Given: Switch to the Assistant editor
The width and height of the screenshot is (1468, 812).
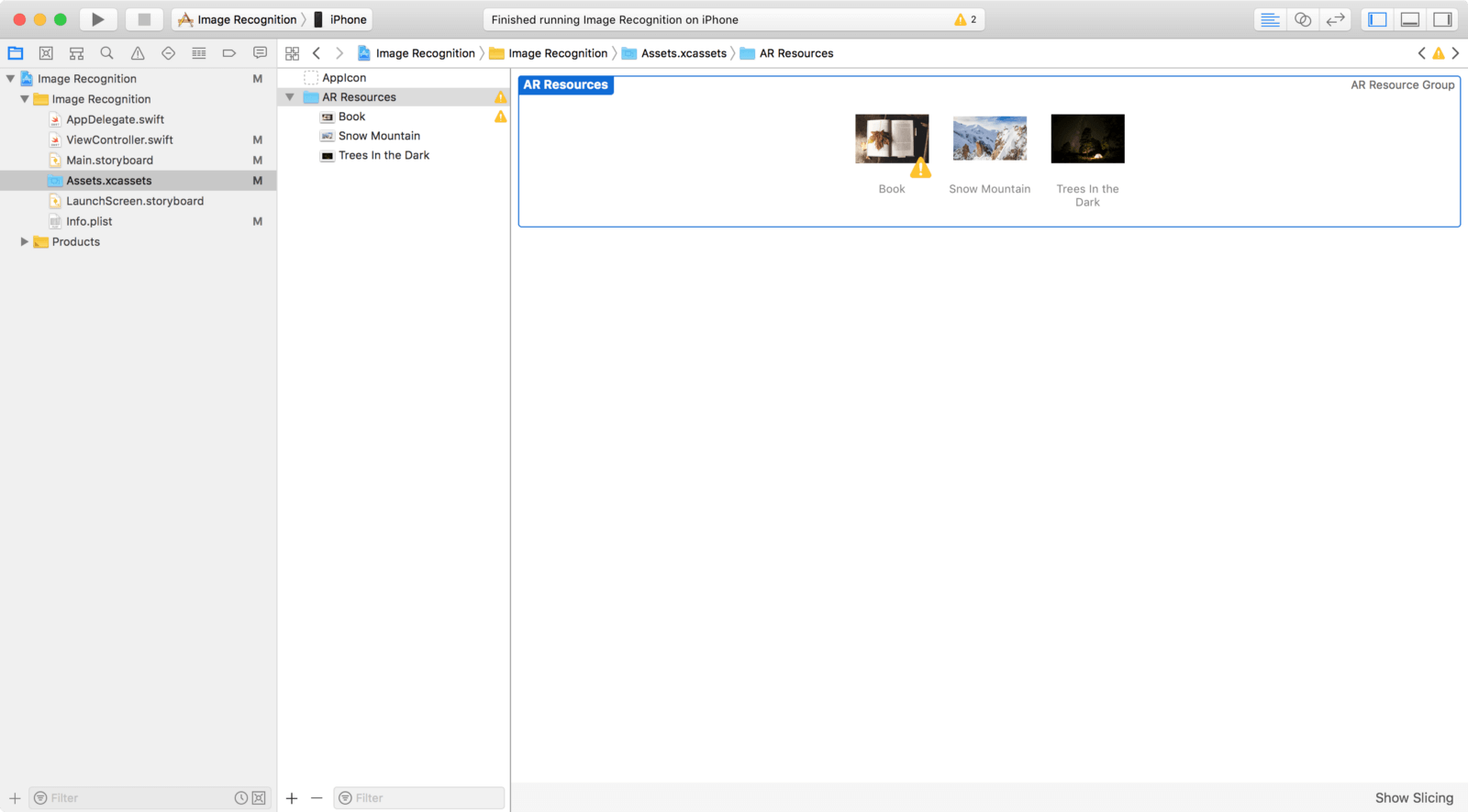Looking at the screenshot, I should (1302, 19).
